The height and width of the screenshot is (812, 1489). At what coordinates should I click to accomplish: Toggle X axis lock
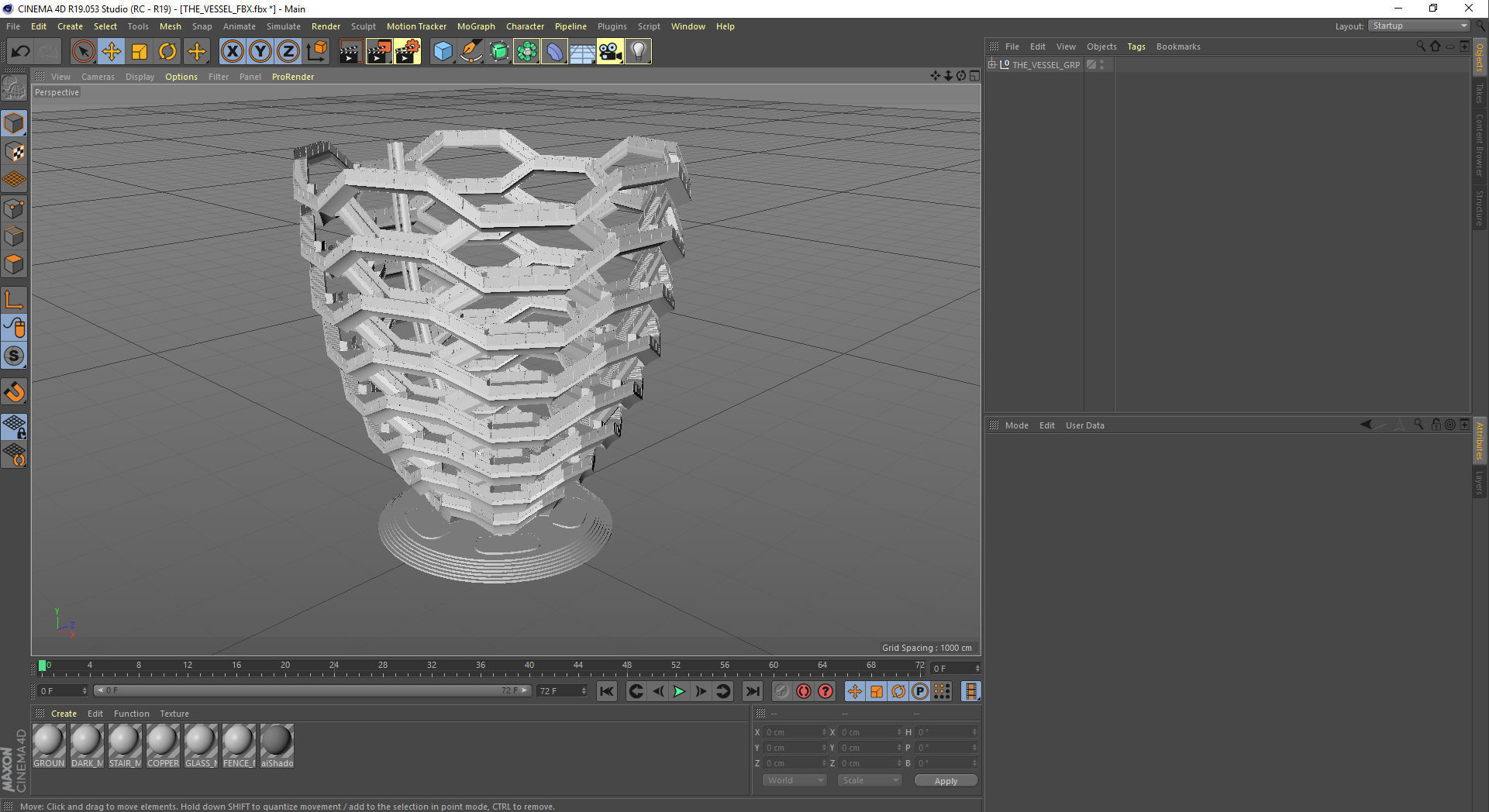click(232, 52)
